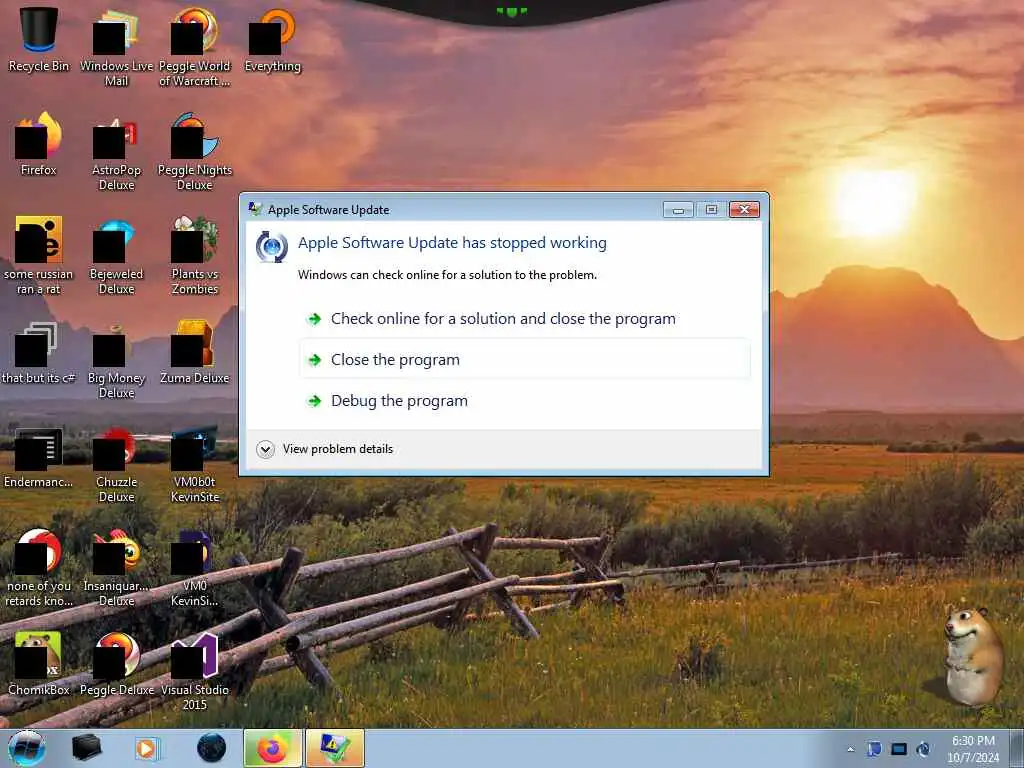Select the AstroPop Deluxe desktop icon
1024x768 pixels.
(116, 152)
